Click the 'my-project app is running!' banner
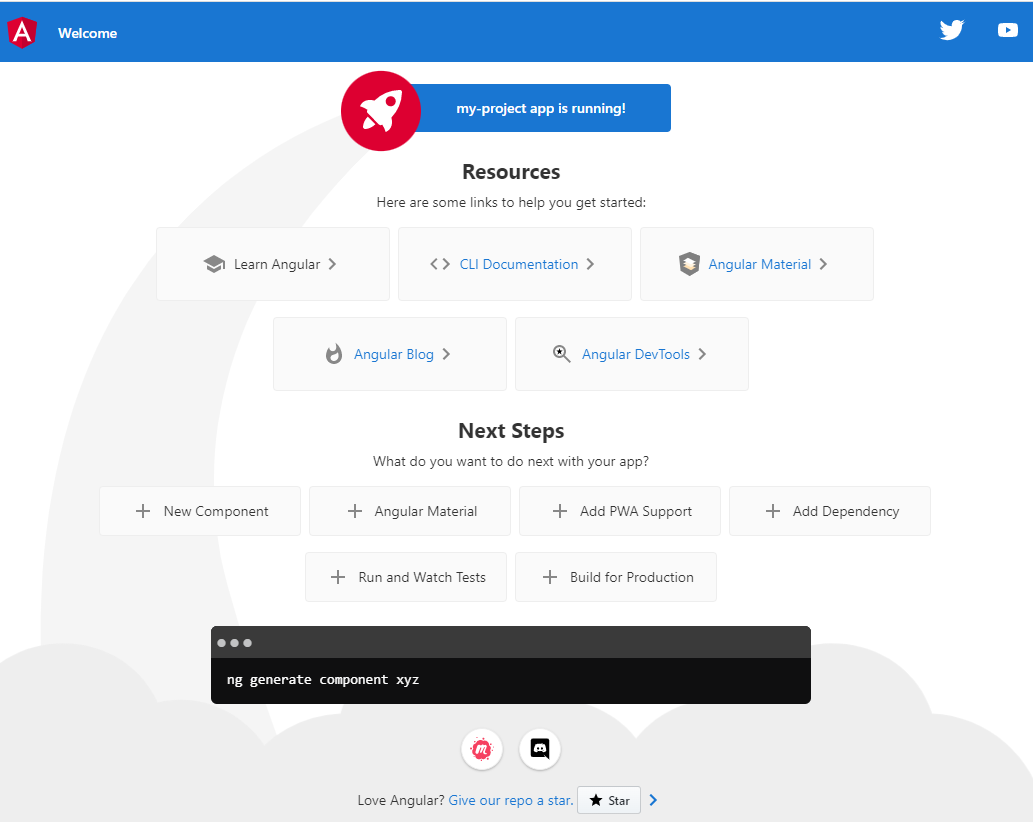Screen dimensions: 1033x822 point(541,108)
